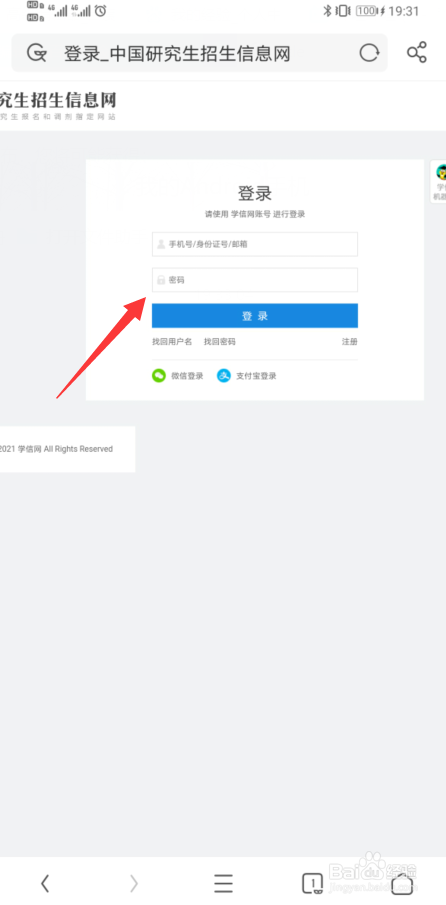The height and width of the screenshot is (905, 446).
Task: Open the 学信 robot assistant widget
Action: pos(440,182)
